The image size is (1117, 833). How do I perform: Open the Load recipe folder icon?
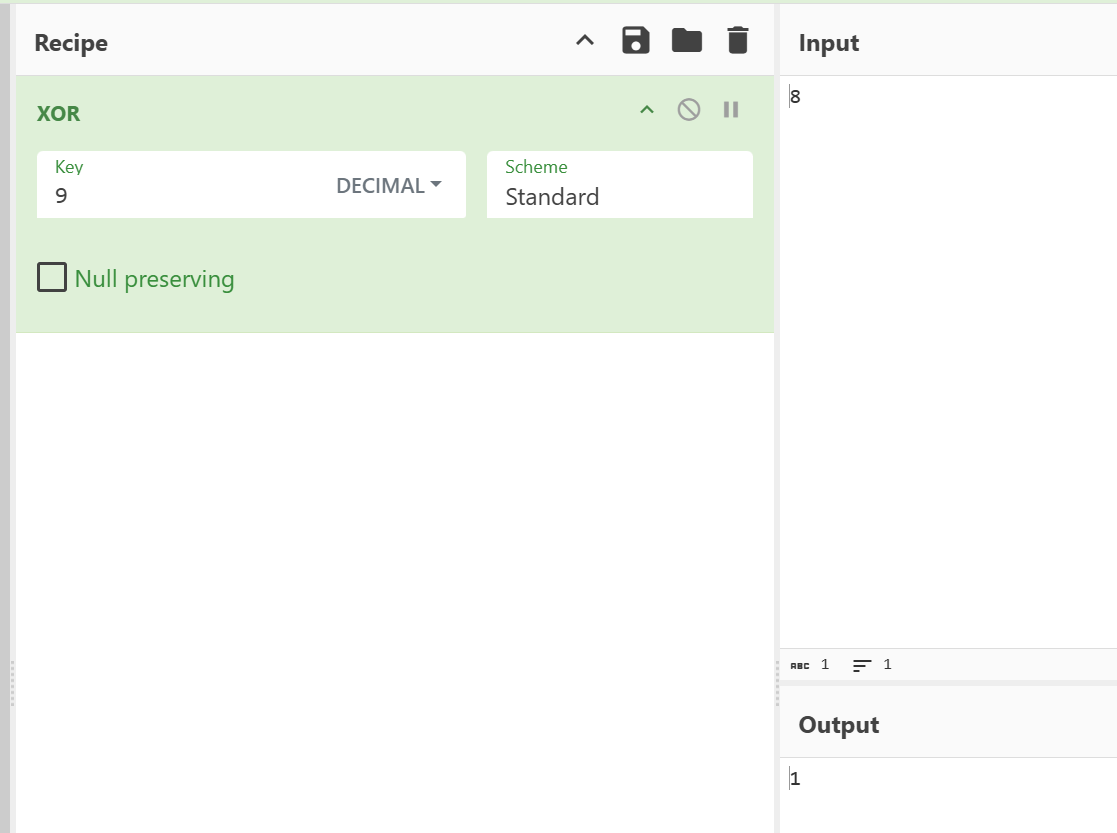[x=686, y=41]
